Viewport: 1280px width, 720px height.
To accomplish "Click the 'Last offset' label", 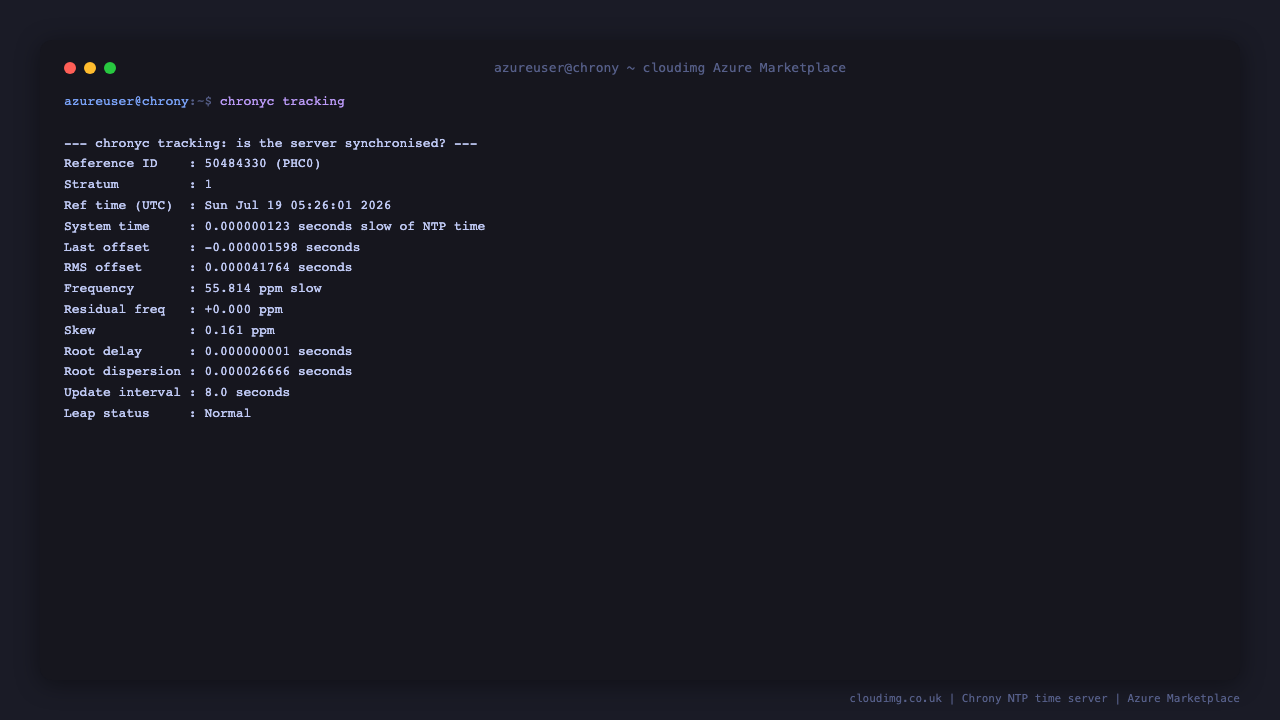I will pos(107,247).
